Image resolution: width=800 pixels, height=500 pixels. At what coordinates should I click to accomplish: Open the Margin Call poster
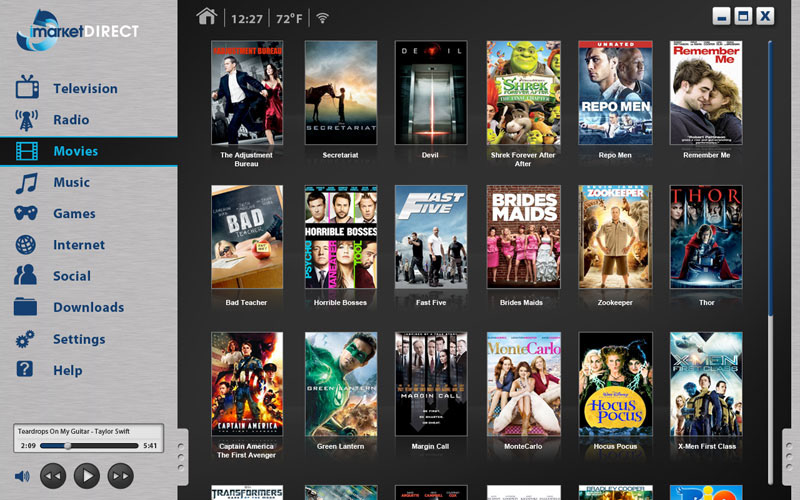coord(431,384)
